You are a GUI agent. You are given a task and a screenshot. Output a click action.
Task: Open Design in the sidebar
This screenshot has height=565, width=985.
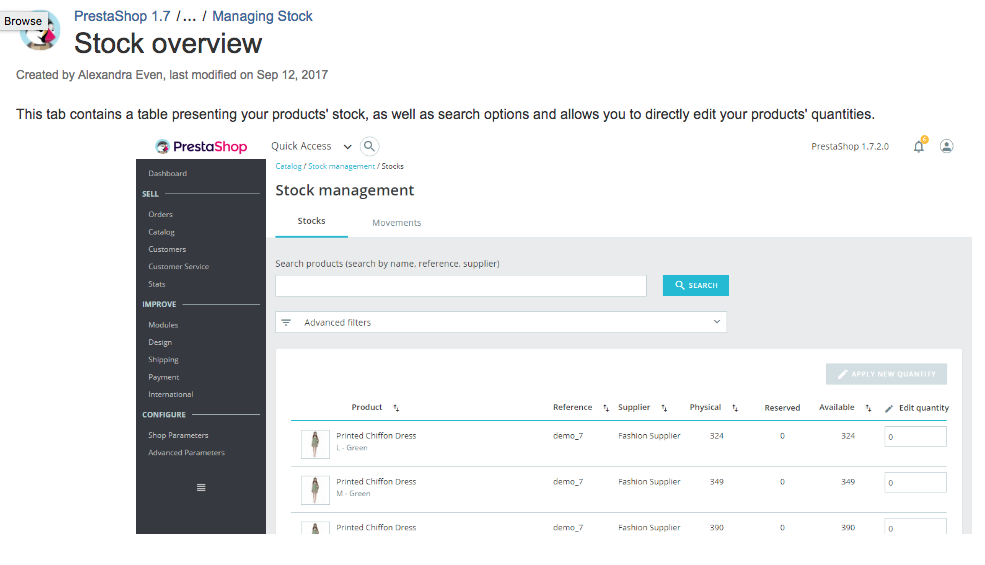(x=160, y=343)
